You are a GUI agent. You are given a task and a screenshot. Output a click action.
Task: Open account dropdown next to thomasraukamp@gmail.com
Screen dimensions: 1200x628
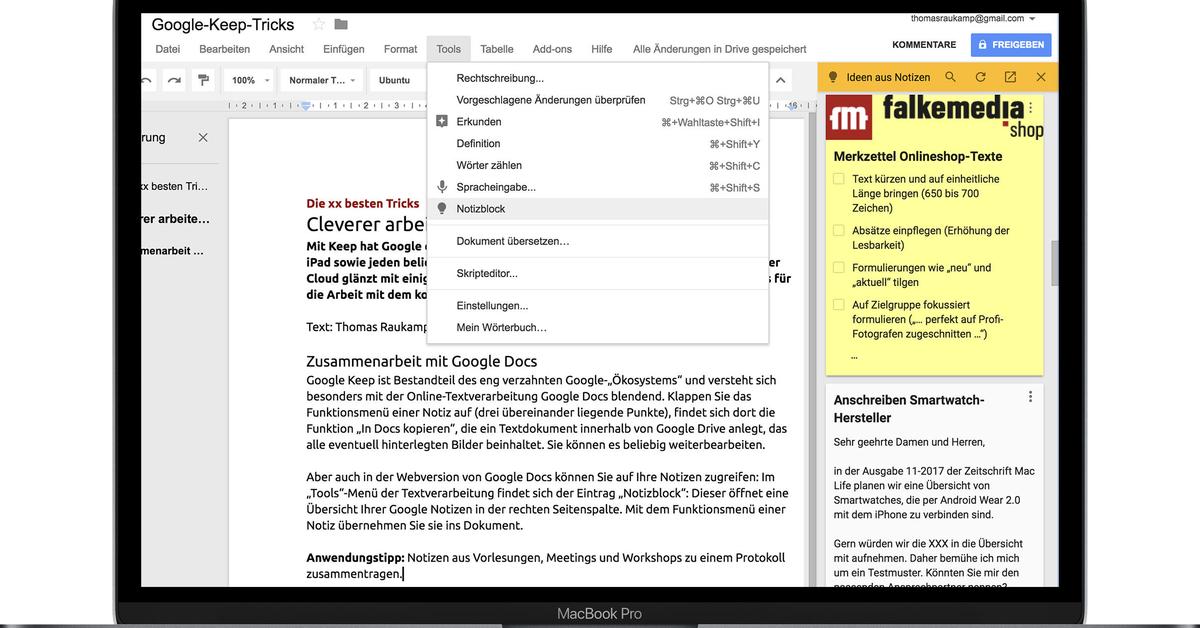tap(1032, 19)
